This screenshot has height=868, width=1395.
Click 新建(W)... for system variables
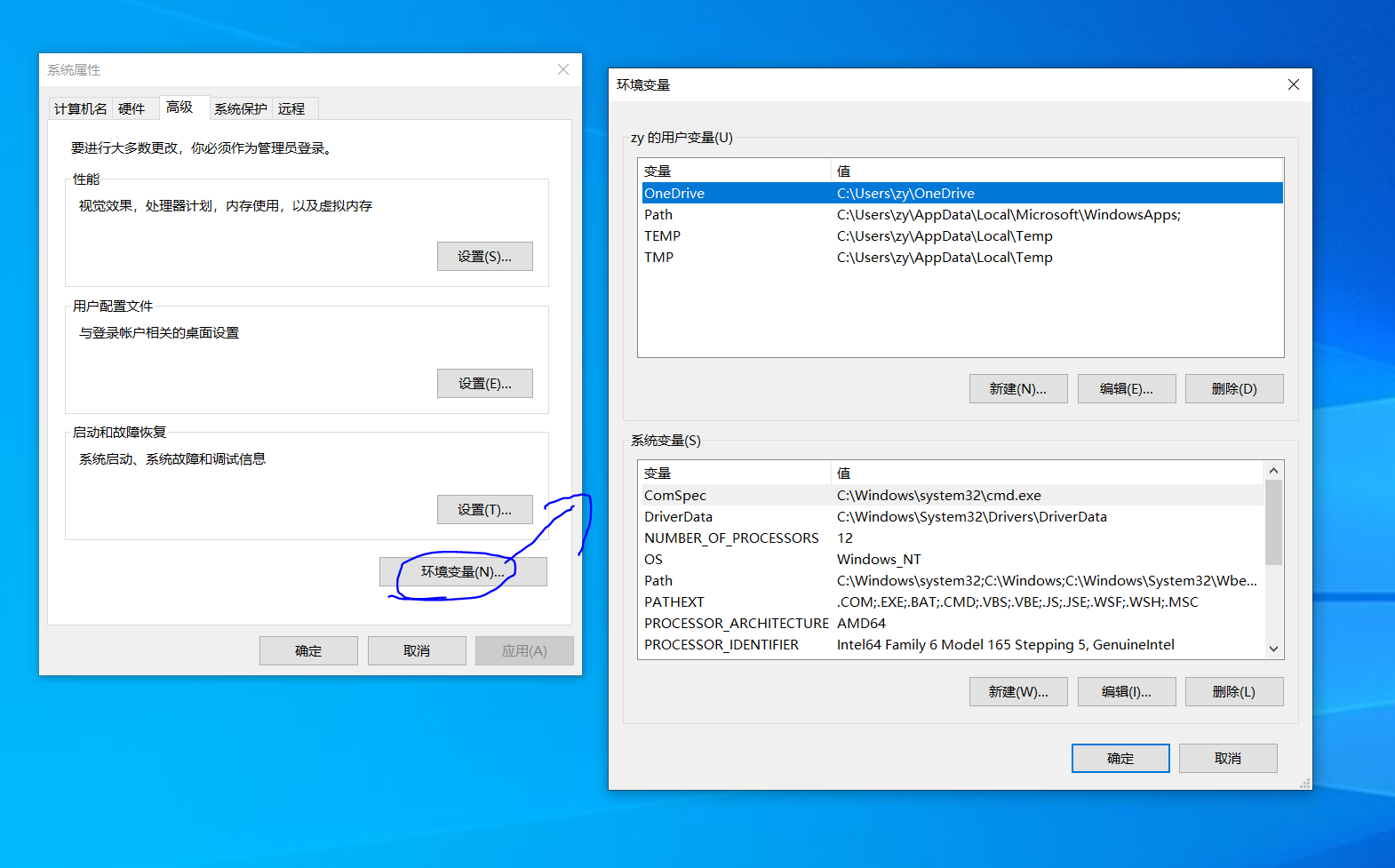click(1018, 691)
